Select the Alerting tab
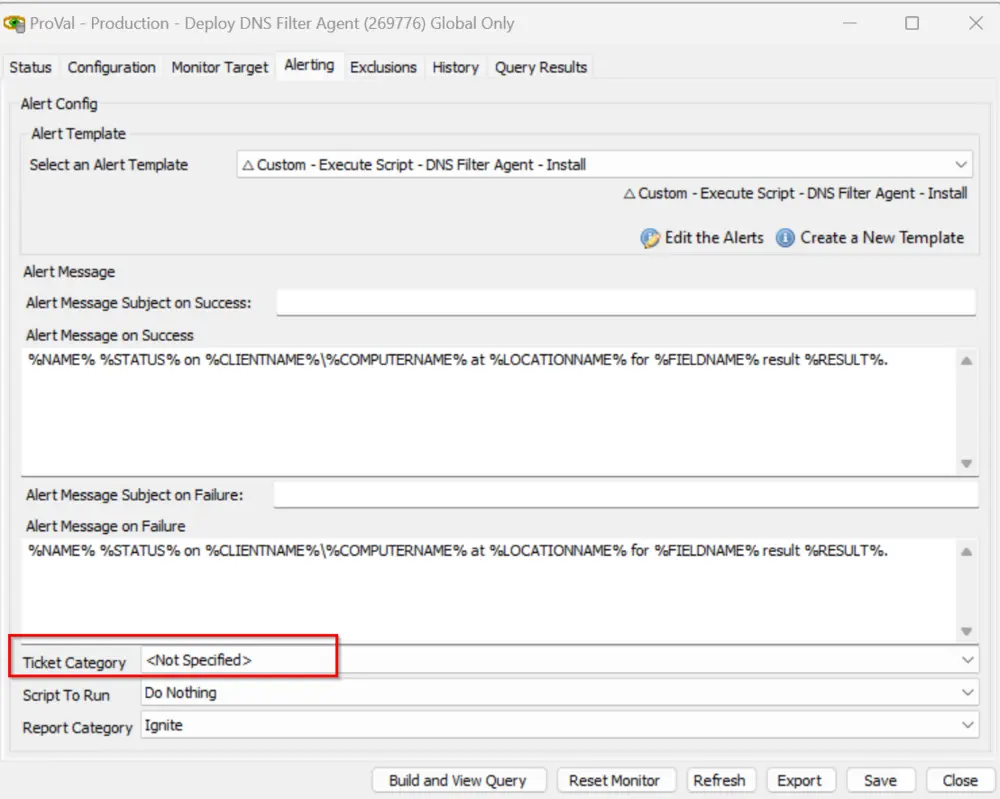This screenshot has height=799, width=1000. click(x=309, y=65)
